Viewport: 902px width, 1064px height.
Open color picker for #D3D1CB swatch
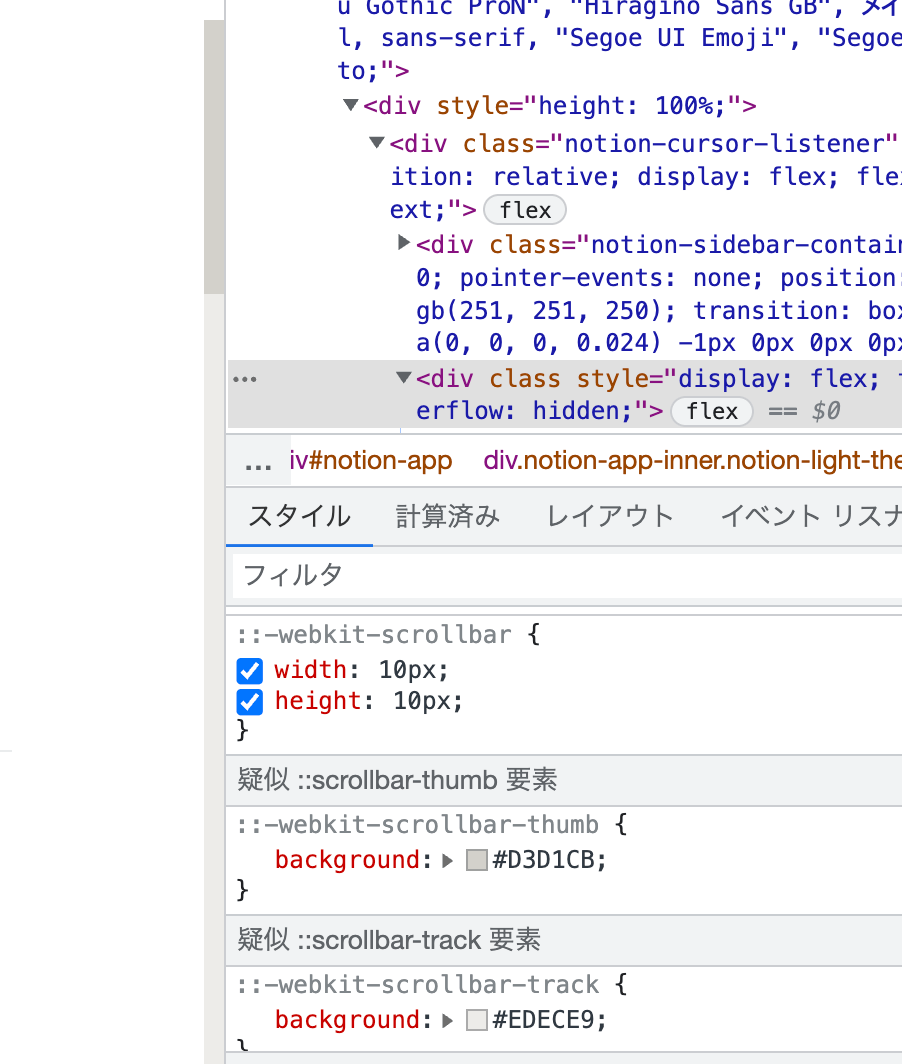click(476, 860)
